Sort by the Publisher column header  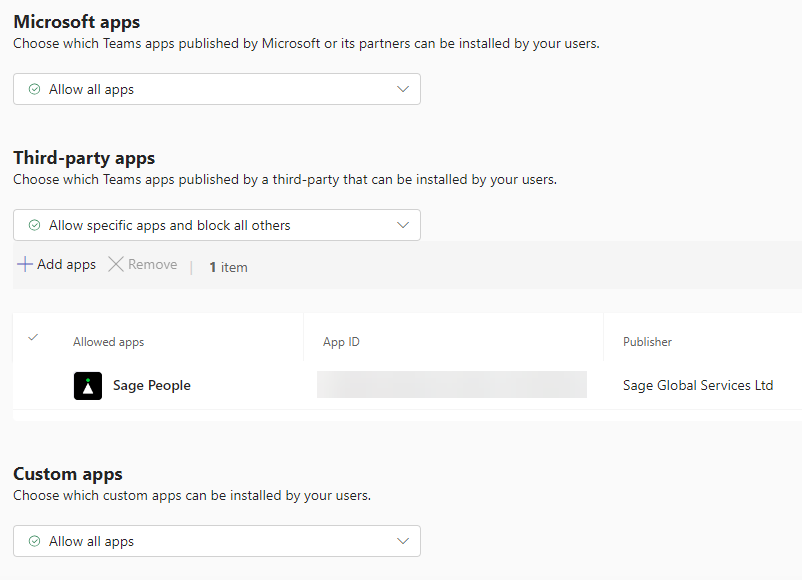[x=647, y=342]
